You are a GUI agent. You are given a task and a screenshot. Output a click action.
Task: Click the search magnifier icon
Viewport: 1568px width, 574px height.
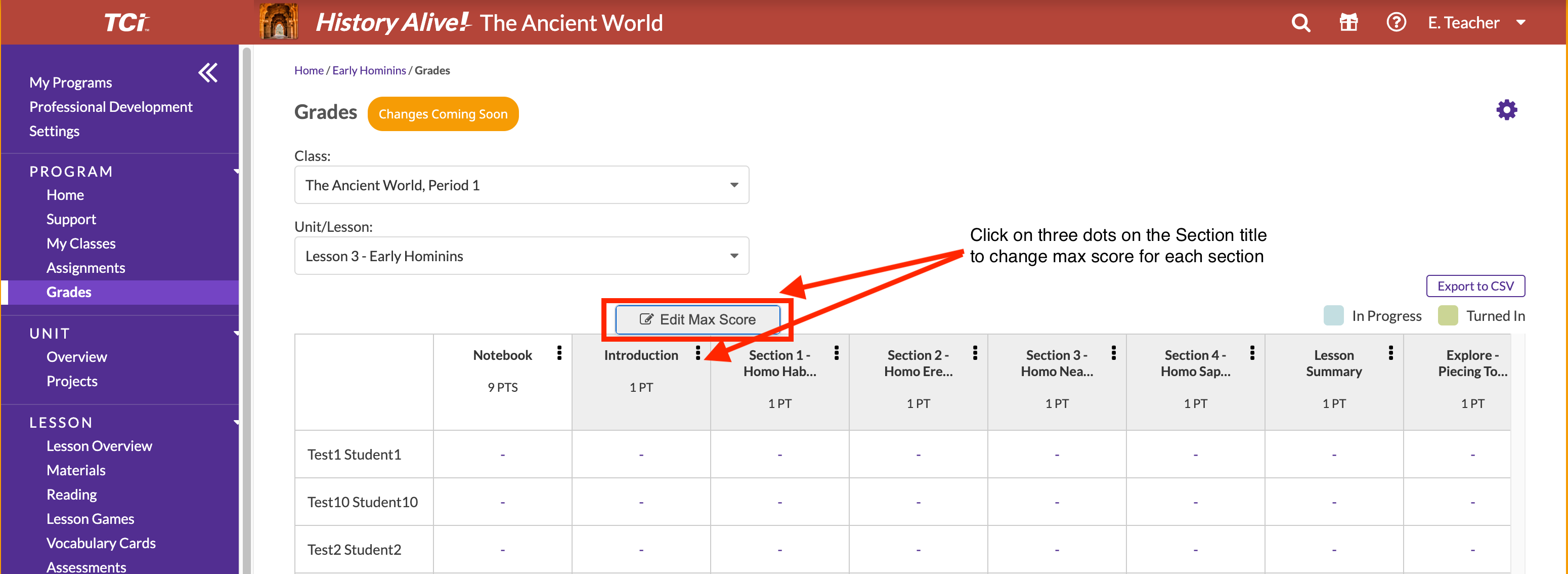click(x=1301, y=23)
